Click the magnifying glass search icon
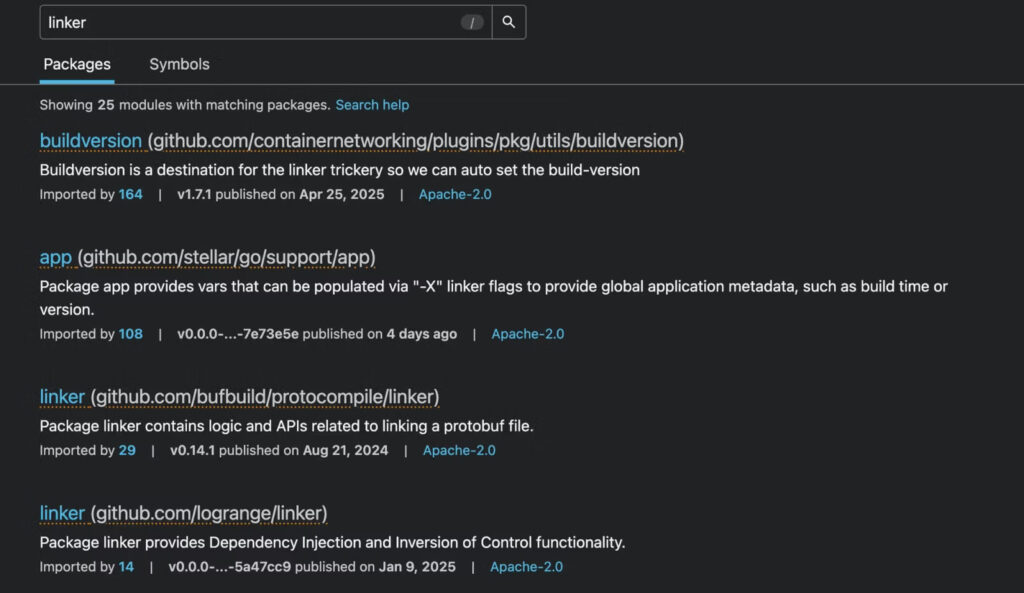Viewport: 1024px width, 593px height. point(509,21)
